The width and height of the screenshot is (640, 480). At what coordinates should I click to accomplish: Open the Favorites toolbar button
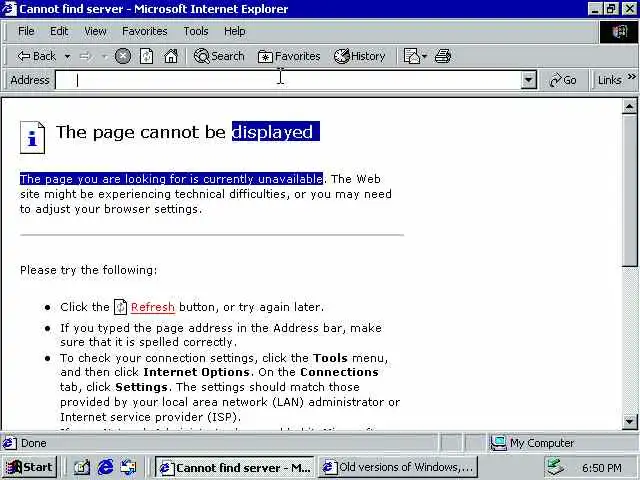click(x=289, y=56)
